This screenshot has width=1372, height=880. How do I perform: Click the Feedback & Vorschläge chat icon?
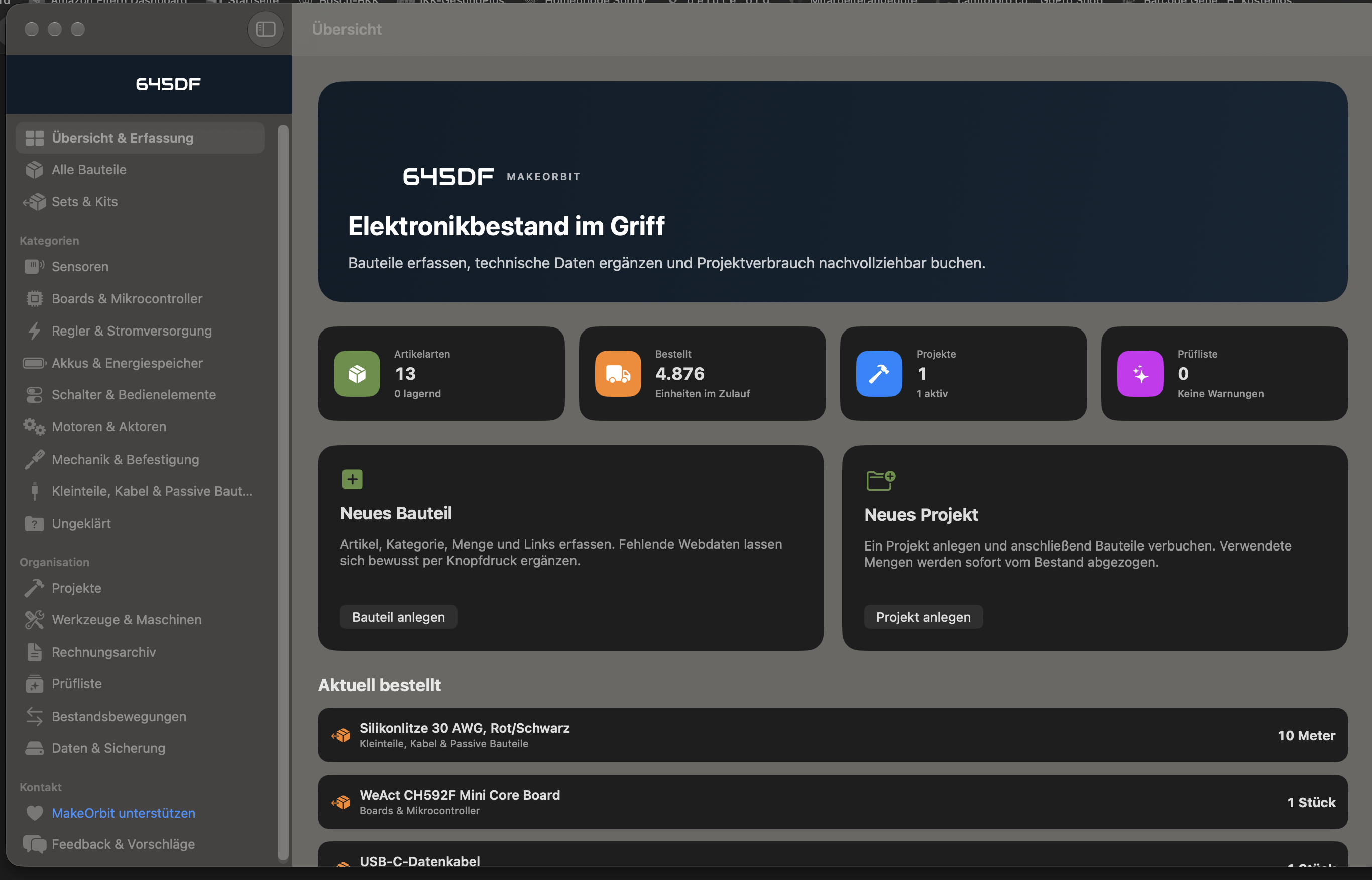(x=34, y=844)
